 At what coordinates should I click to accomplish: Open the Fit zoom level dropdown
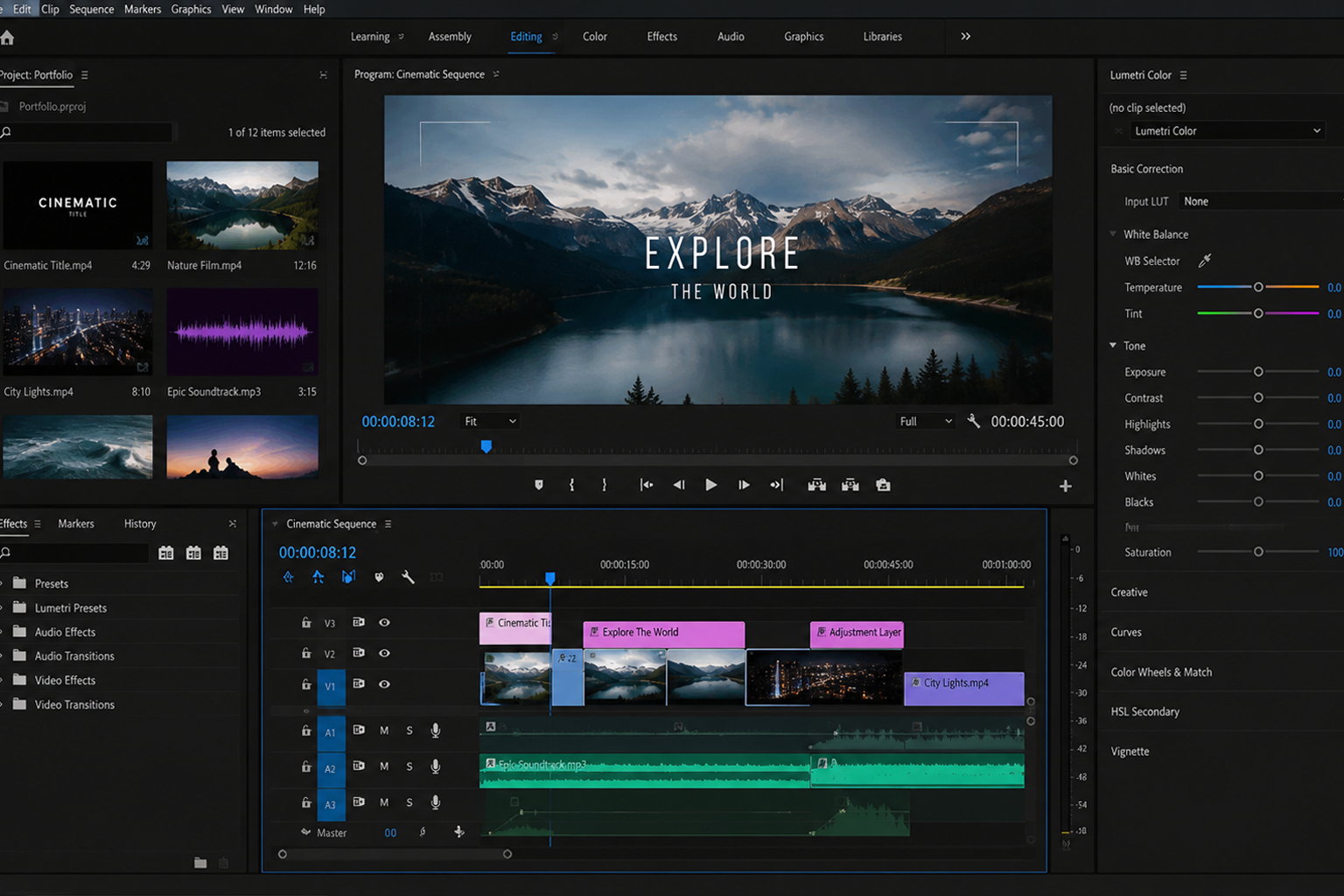pyautogui.click(x=490, y=422)
